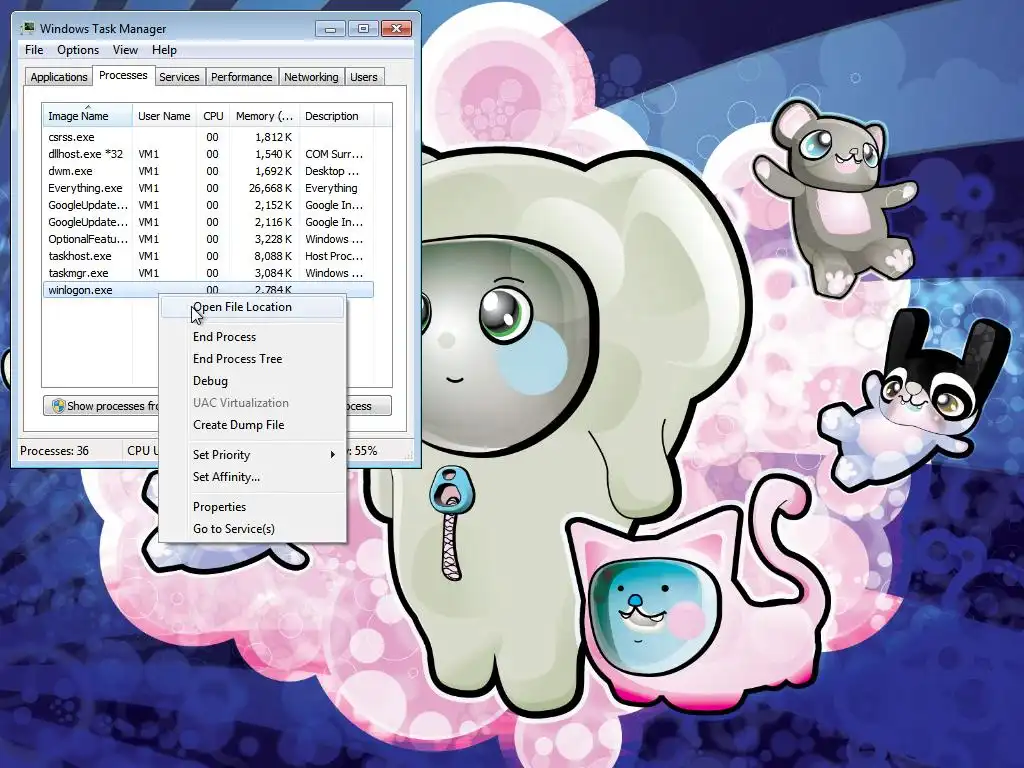1024x768 pixels.
Task: Select the csrss.exe process row
Action: 208,137
